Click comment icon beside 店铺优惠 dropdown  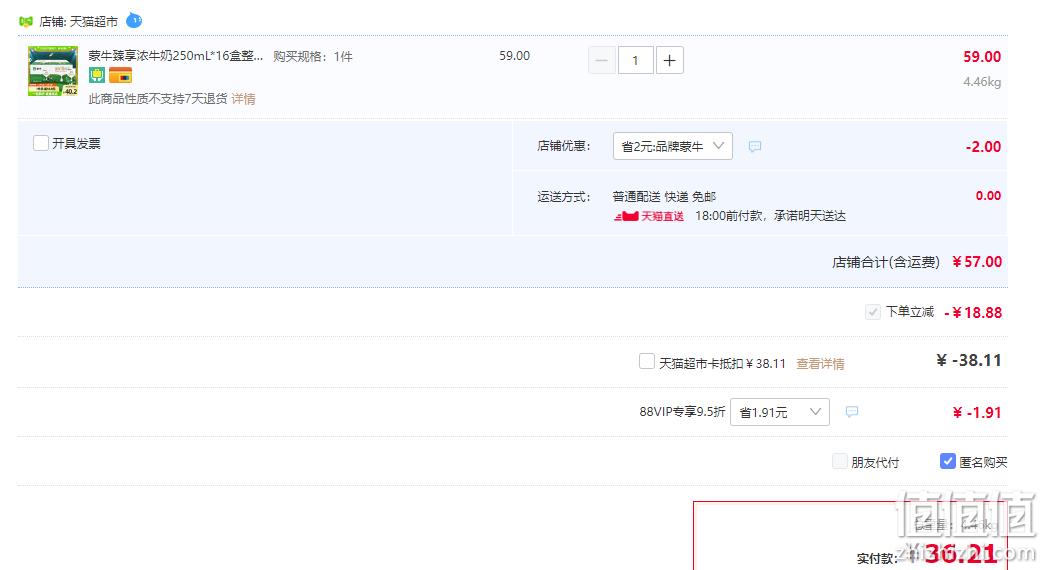pyautogui.click(x=754, y=147)
